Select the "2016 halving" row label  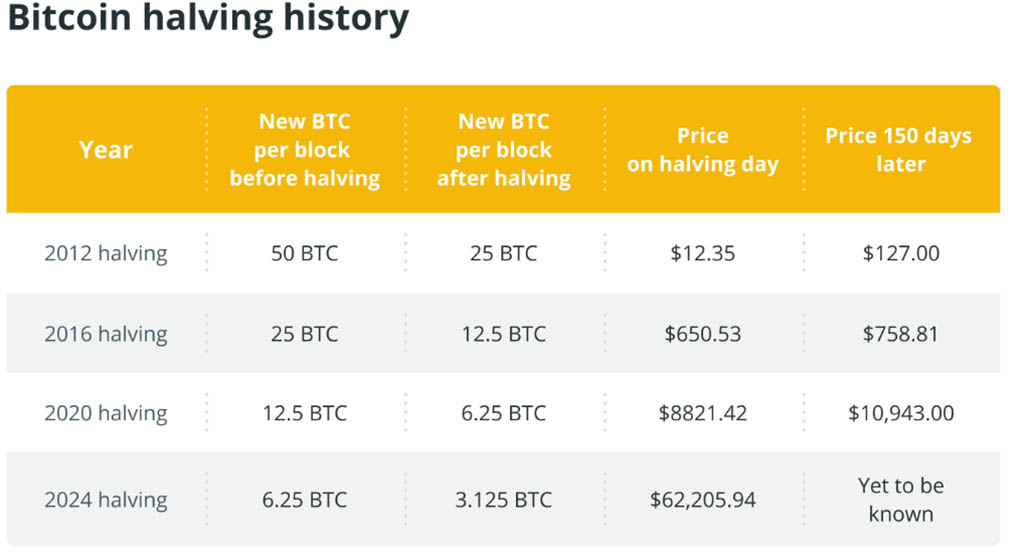105,333
